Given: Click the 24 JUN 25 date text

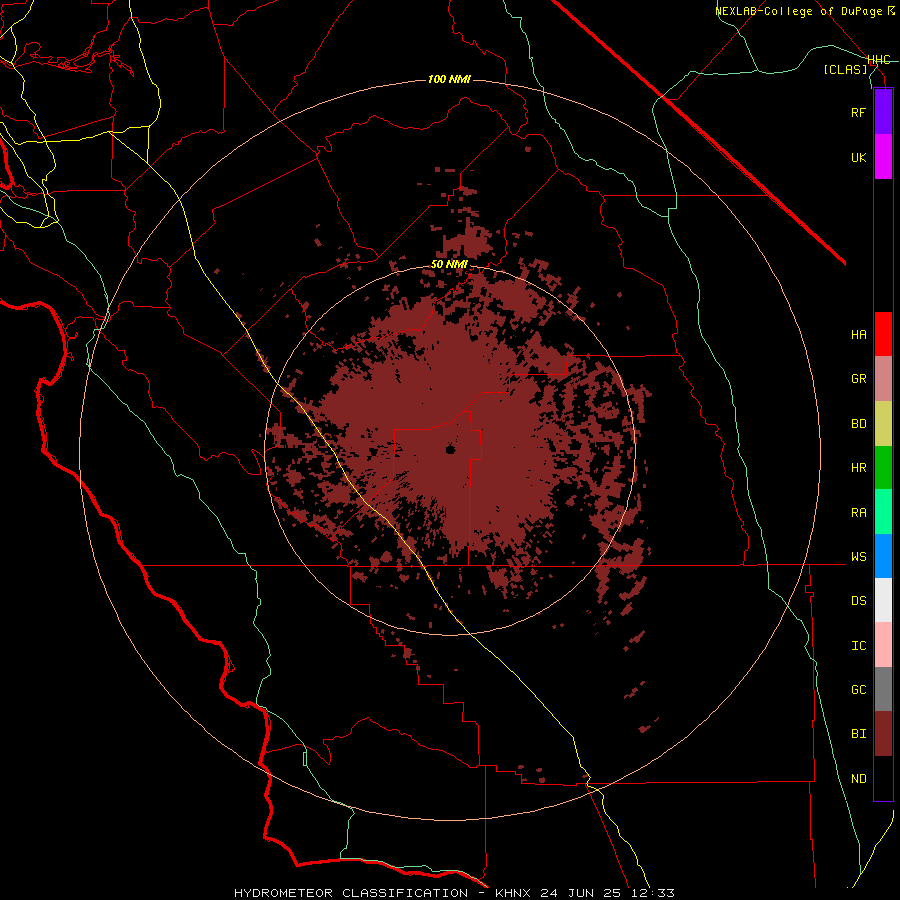Looking at the screenshot, I should (x=583, y=893).
